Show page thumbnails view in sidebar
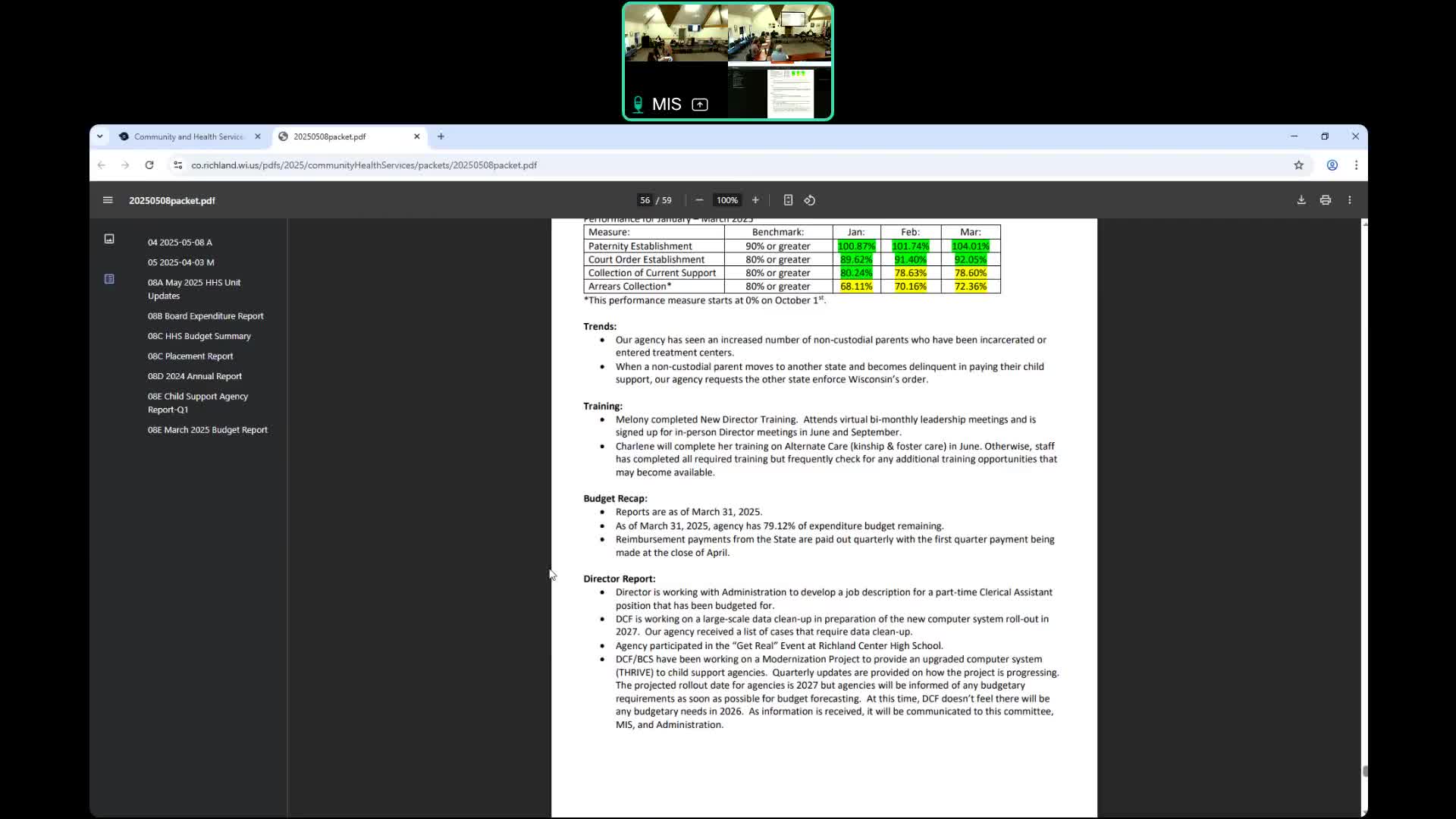1456x819 pixels. [x=109, y=239]
